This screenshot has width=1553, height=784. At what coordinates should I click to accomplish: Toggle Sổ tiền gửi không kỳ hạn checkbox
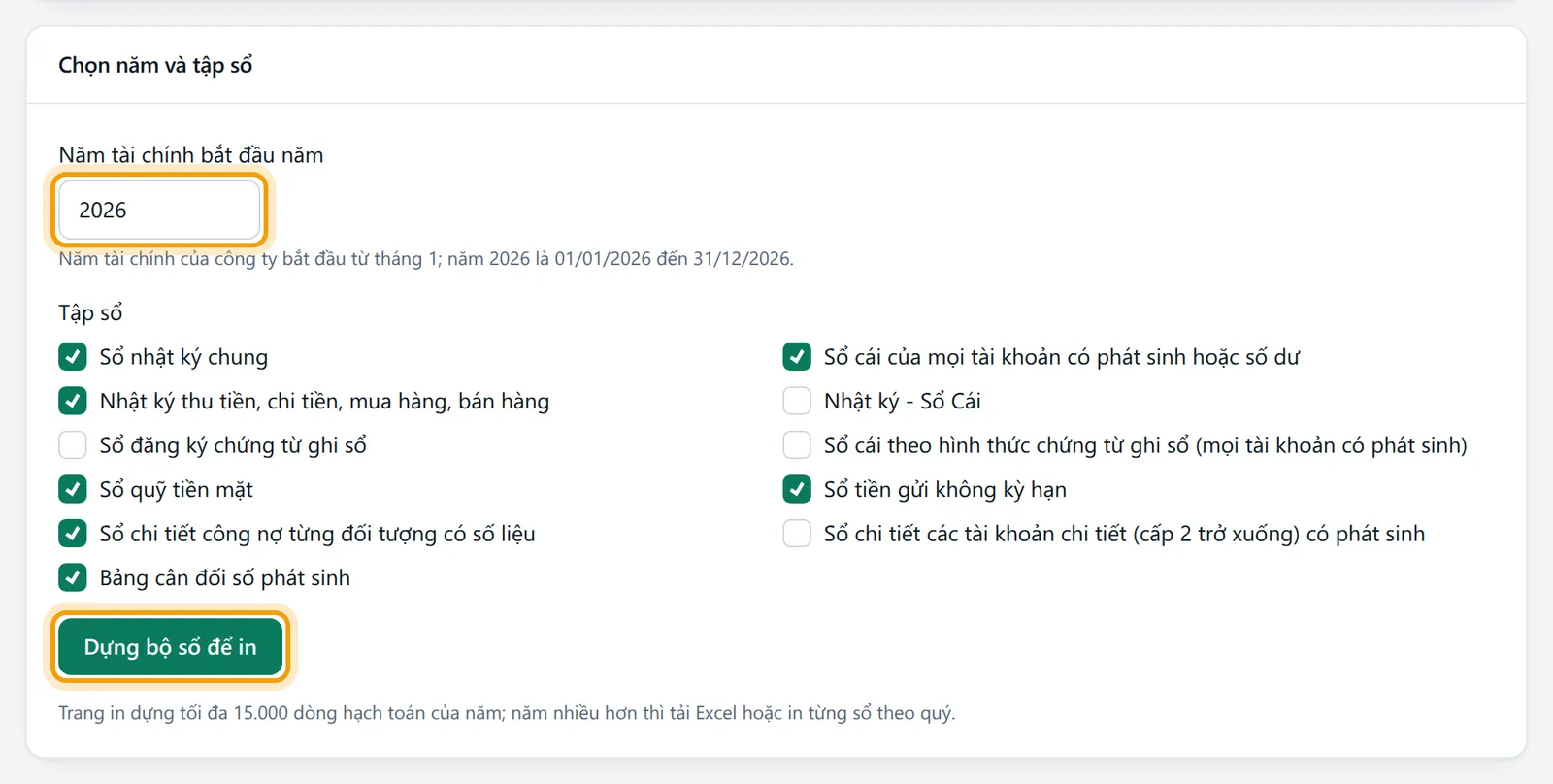pyautogui.click(x=797, y=489)
